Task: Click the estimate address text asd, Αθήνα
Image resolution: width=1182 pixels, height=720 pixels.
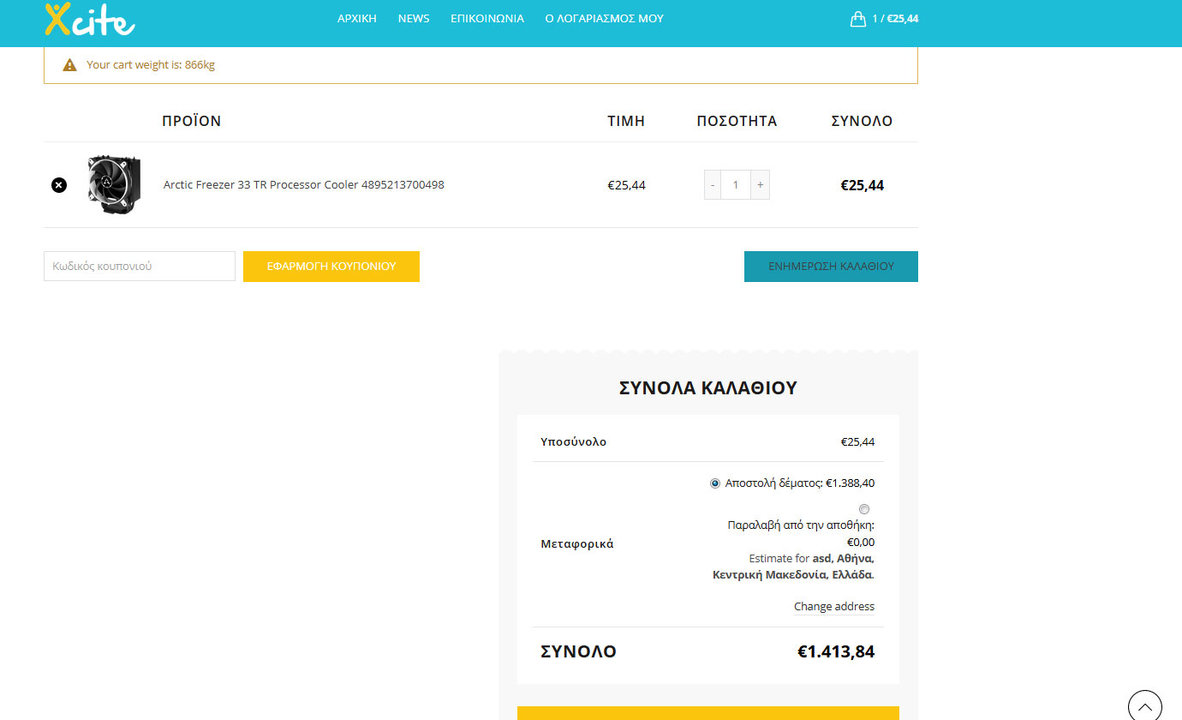Action: (x=843, y=559)
